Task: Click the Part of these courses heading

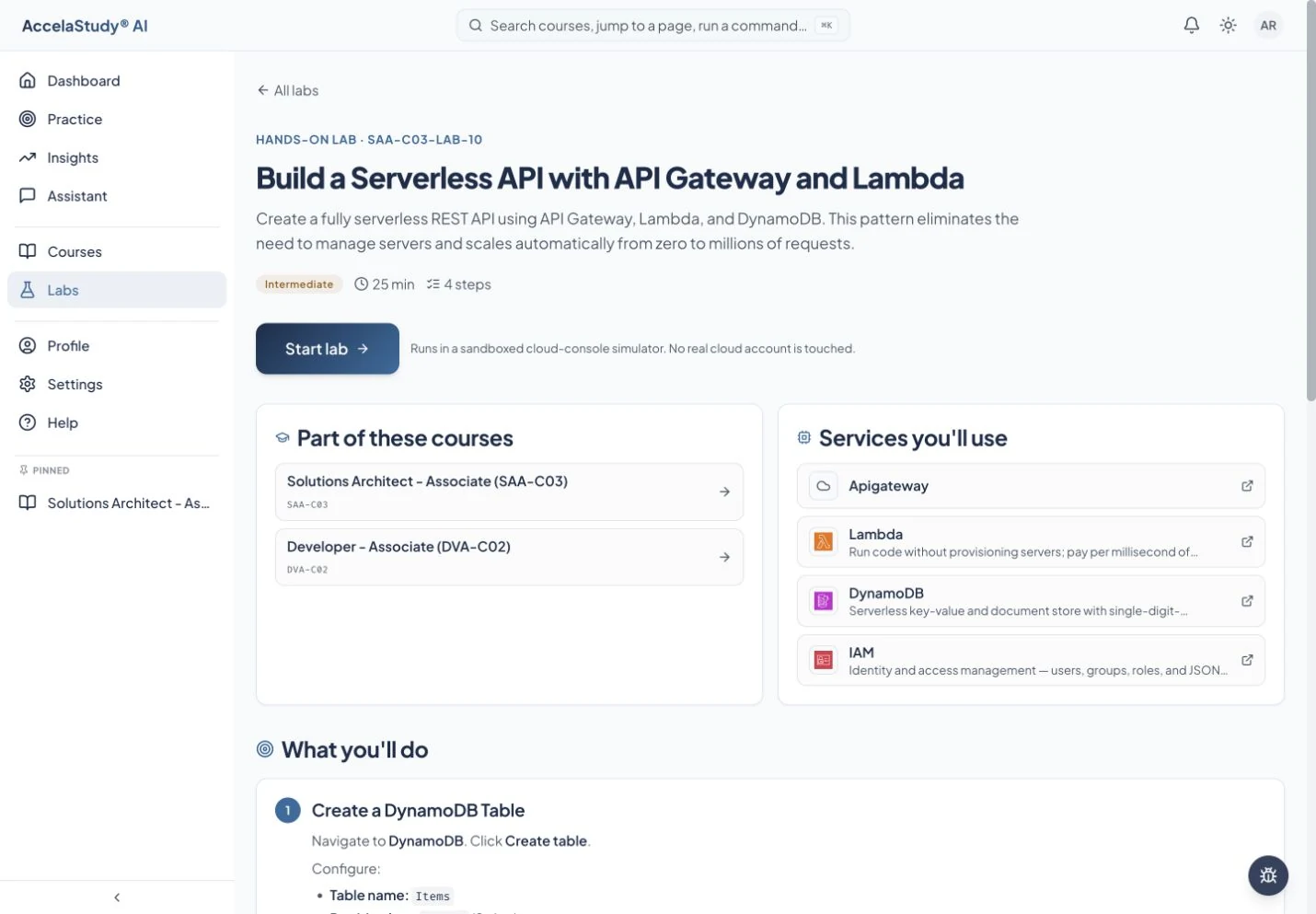Action: click(405, 438)
